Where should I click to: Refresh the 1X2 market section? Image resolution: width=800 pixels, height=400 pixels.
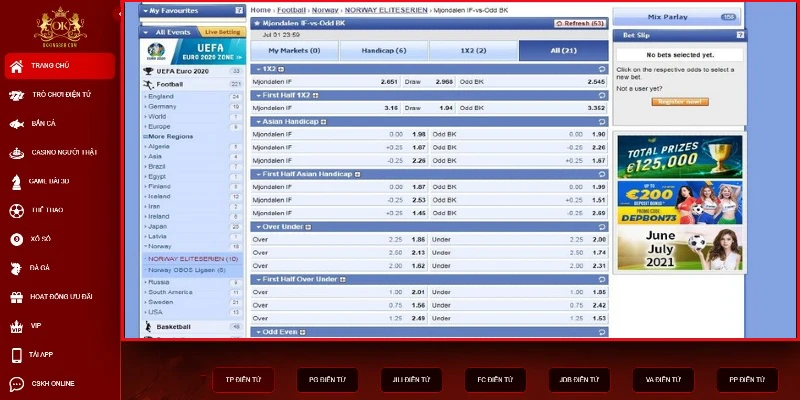point(602,69)
